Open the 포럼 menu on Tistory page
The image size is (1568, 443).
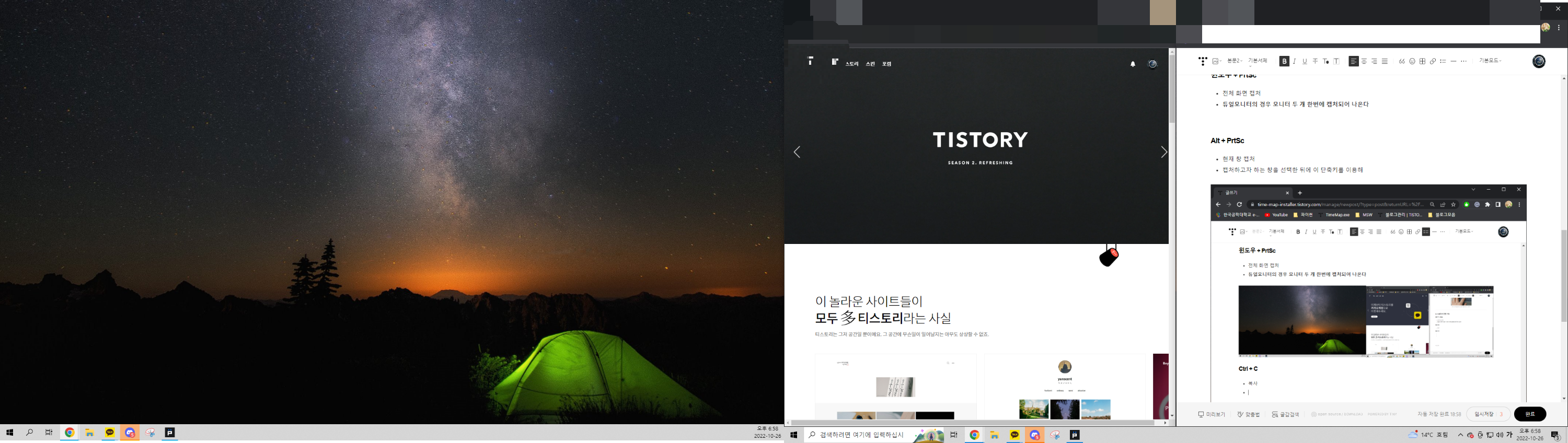pos(887,64)
